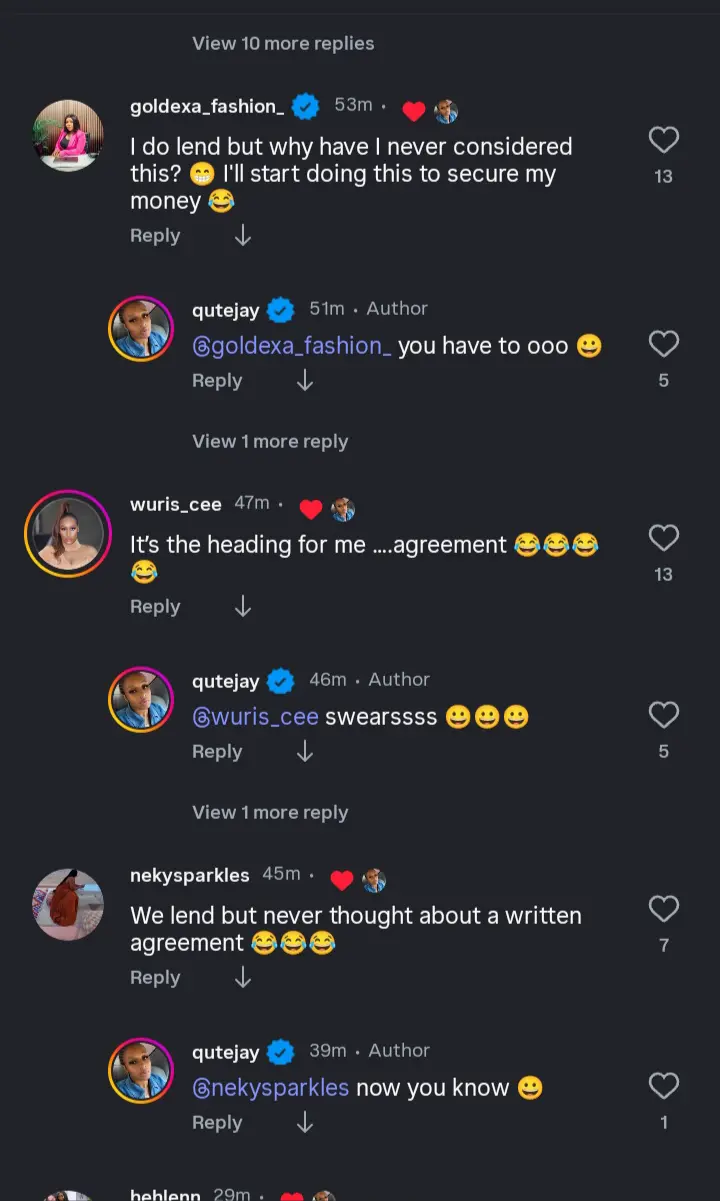Open the @nekysparkles mention link

click(270, 1088)
